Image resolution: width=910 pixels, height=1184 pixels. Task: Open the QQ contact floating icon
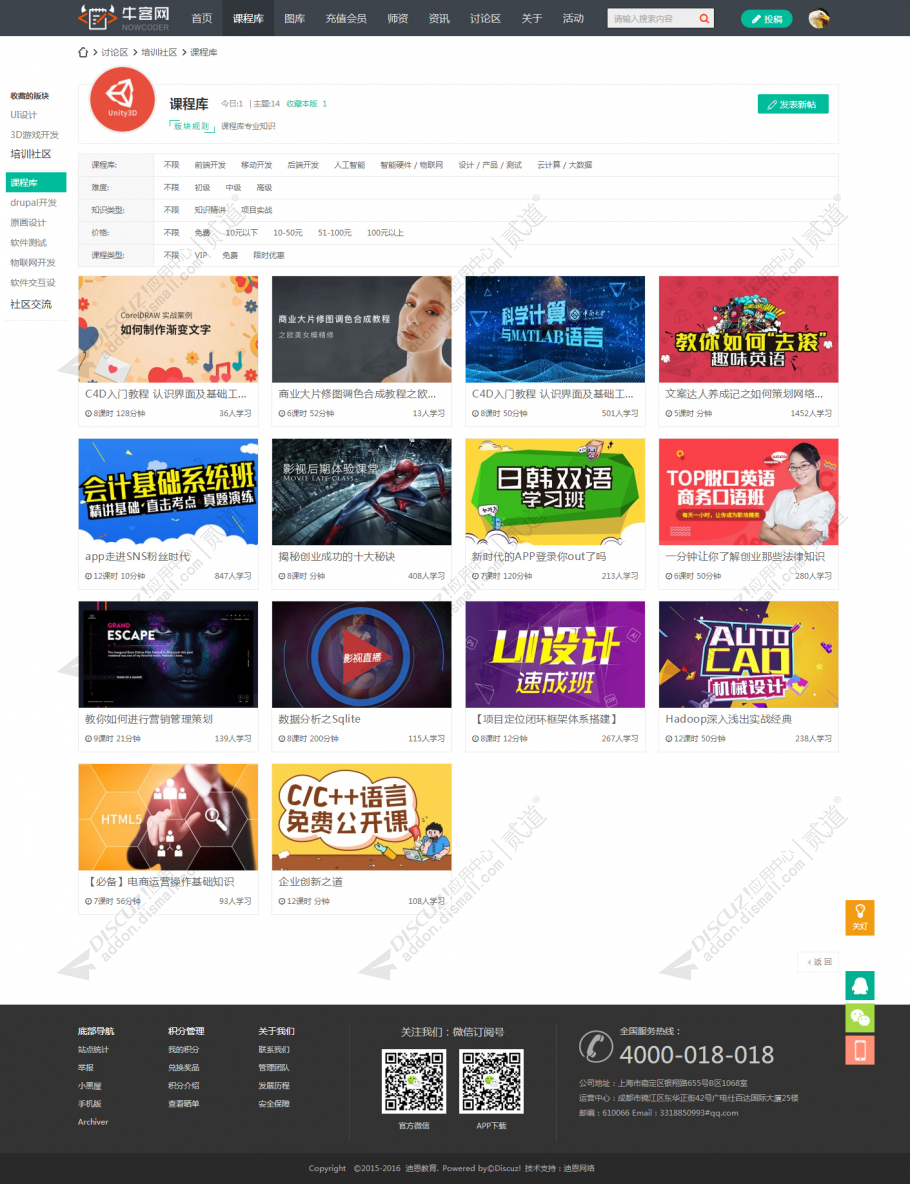859,985
